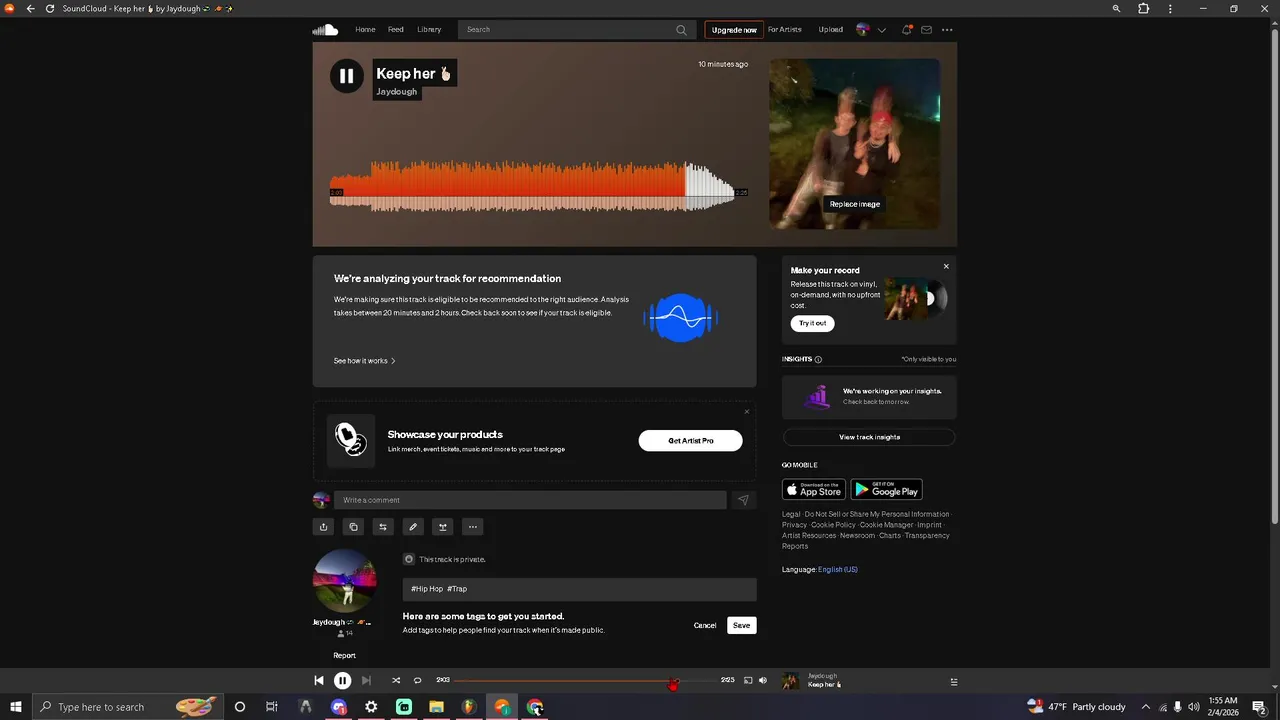Open the Upload page
Screen dimensions: 1280x720
831,29
